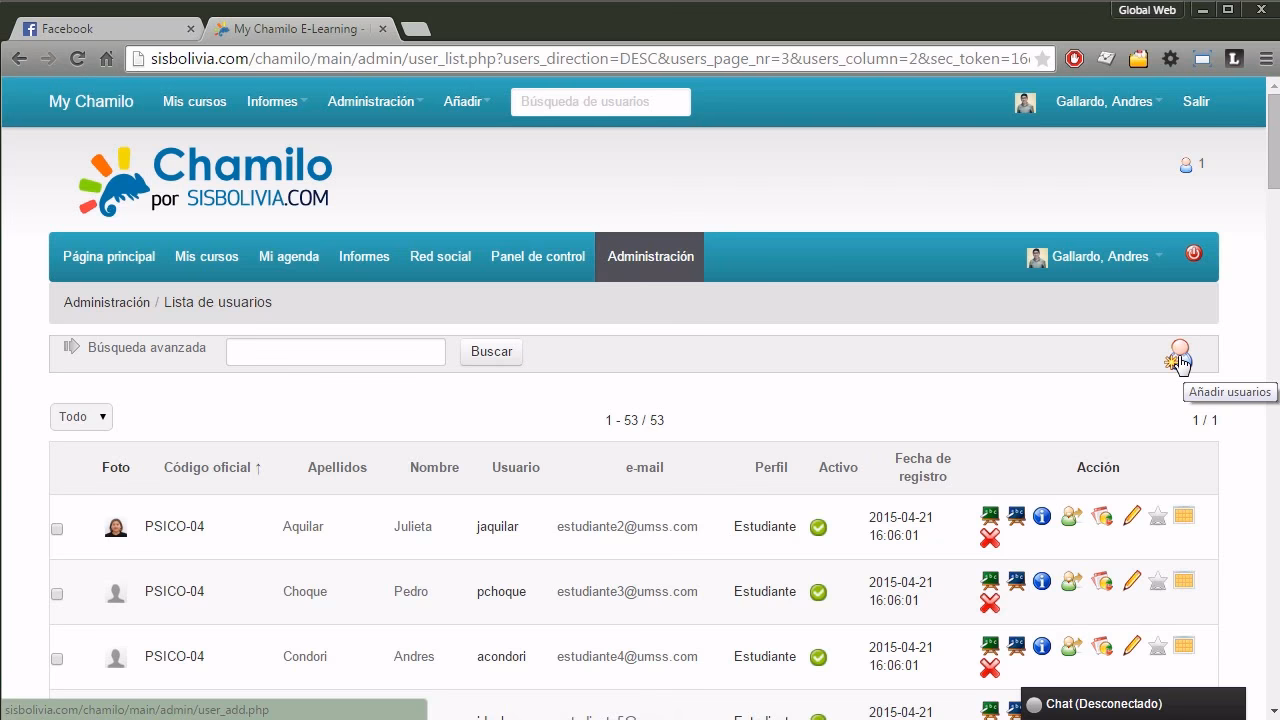
Task: Click login-as-user icon for Pedro Choque
Action: point(1072,581)
